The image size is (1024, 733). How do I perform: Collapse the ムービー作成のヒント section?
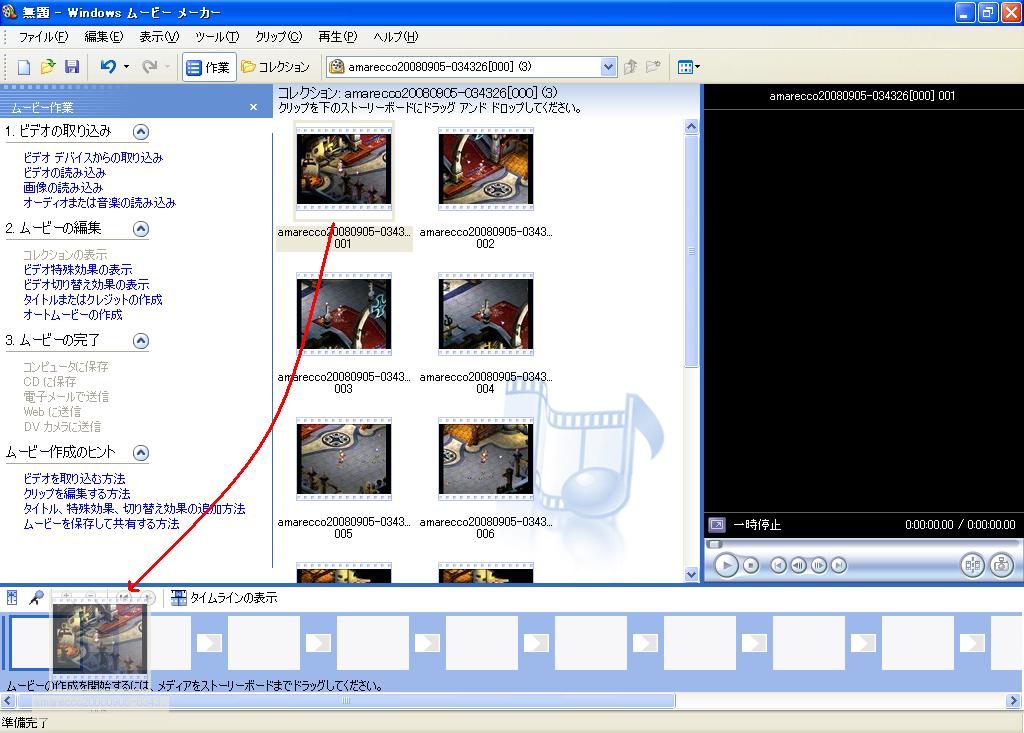pyautogui.click(x=140, y=453)
